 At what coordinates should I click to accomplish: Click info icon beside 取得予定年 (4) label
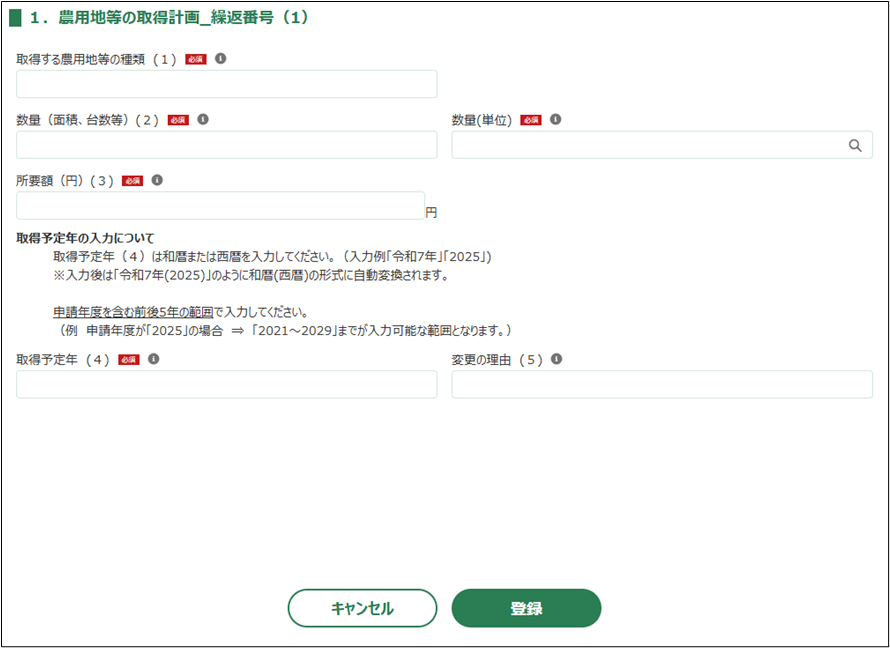[154, 359]
